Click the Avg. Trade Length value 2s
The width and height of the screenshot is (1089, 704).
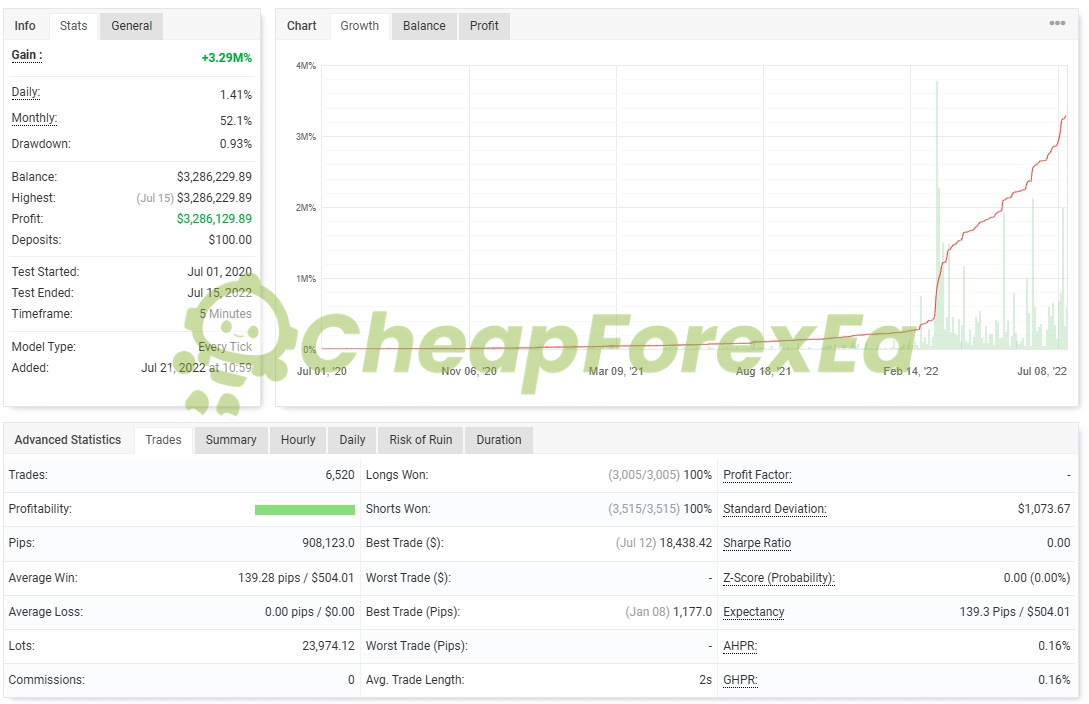pyautogui.click(x=706, y=680)
